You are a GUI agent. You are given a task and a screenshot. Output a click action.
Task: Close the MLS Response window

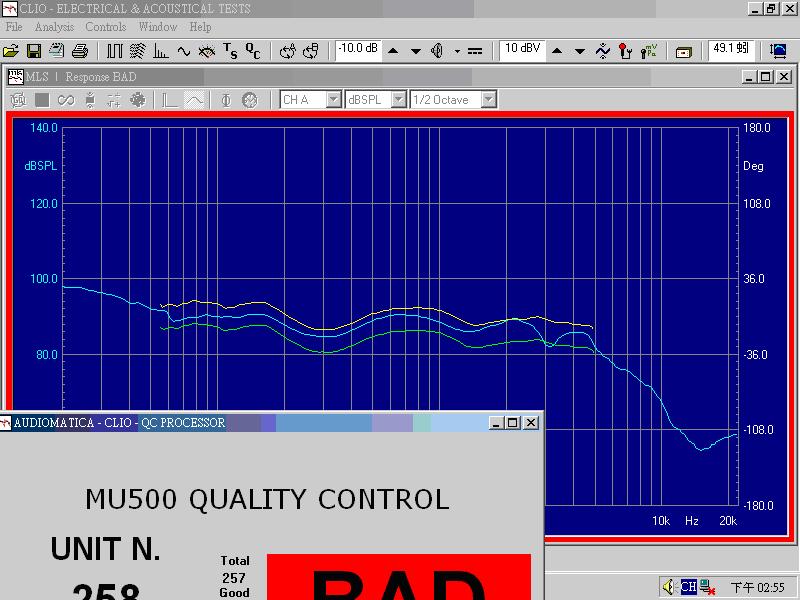(784, 77)
